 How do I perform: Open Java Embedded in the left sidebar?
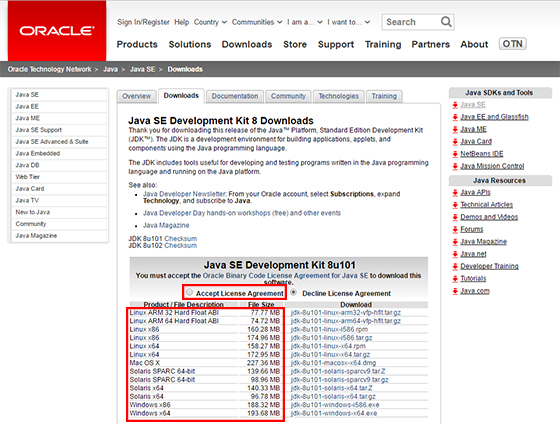tap(59, 154)
